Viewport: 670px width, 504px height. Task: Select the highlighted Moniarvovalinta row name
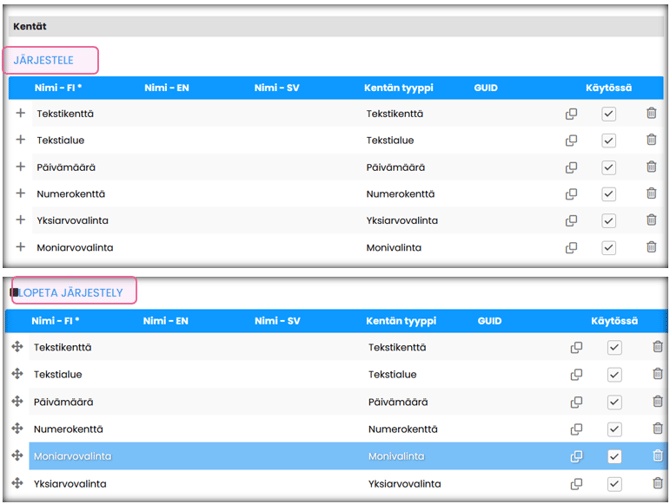[x=72, y=456]
